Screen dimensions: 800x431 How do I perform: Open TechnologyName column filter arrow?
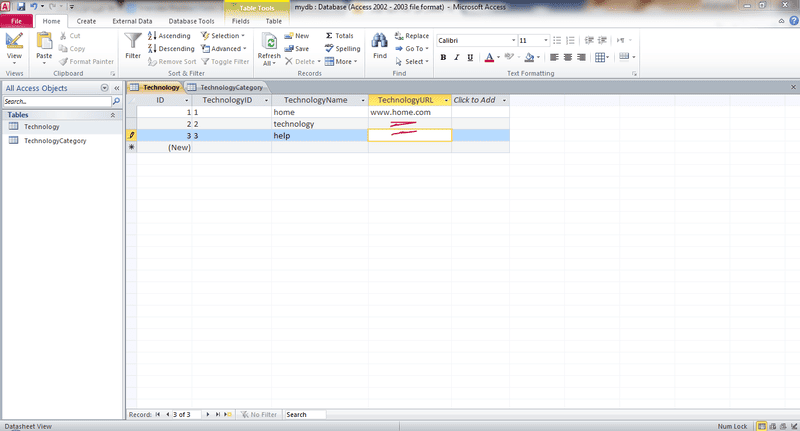(363, 100)
